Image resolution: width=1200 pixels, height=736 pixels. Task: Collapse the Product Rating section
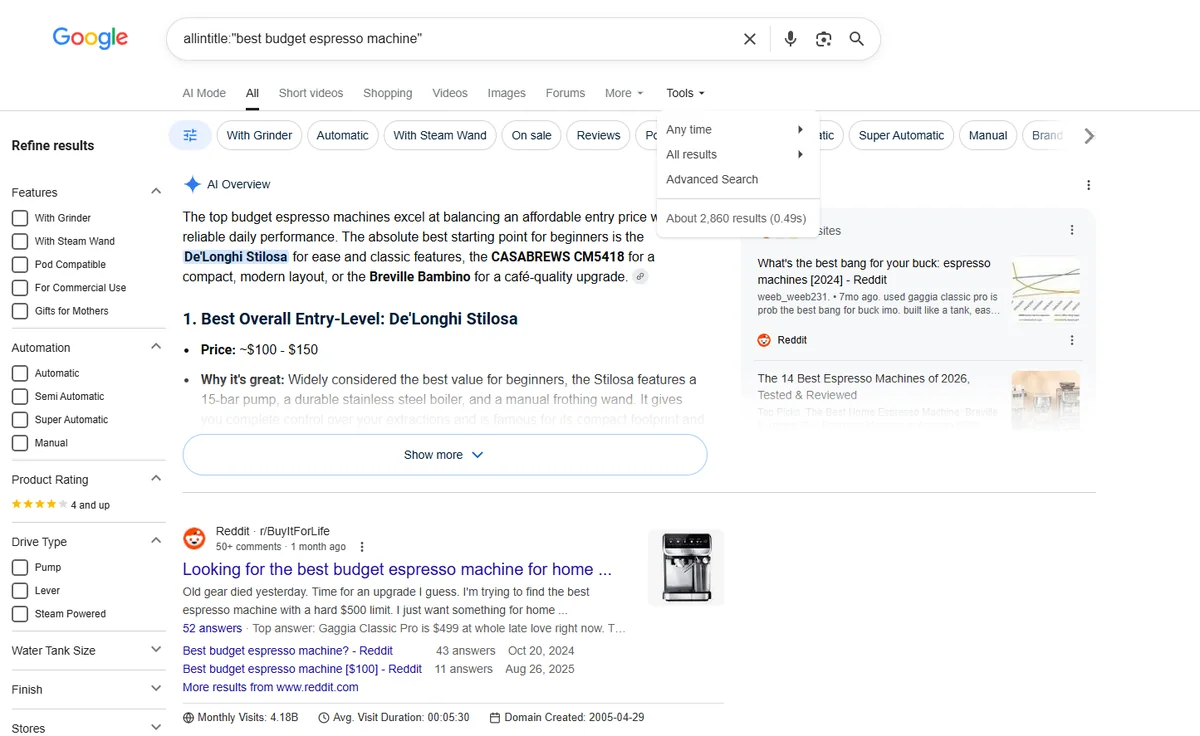[156, 479]
